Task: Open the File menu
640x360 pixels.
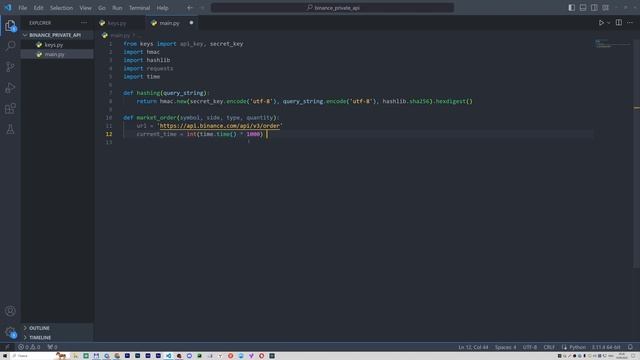Action: point(22,8)
